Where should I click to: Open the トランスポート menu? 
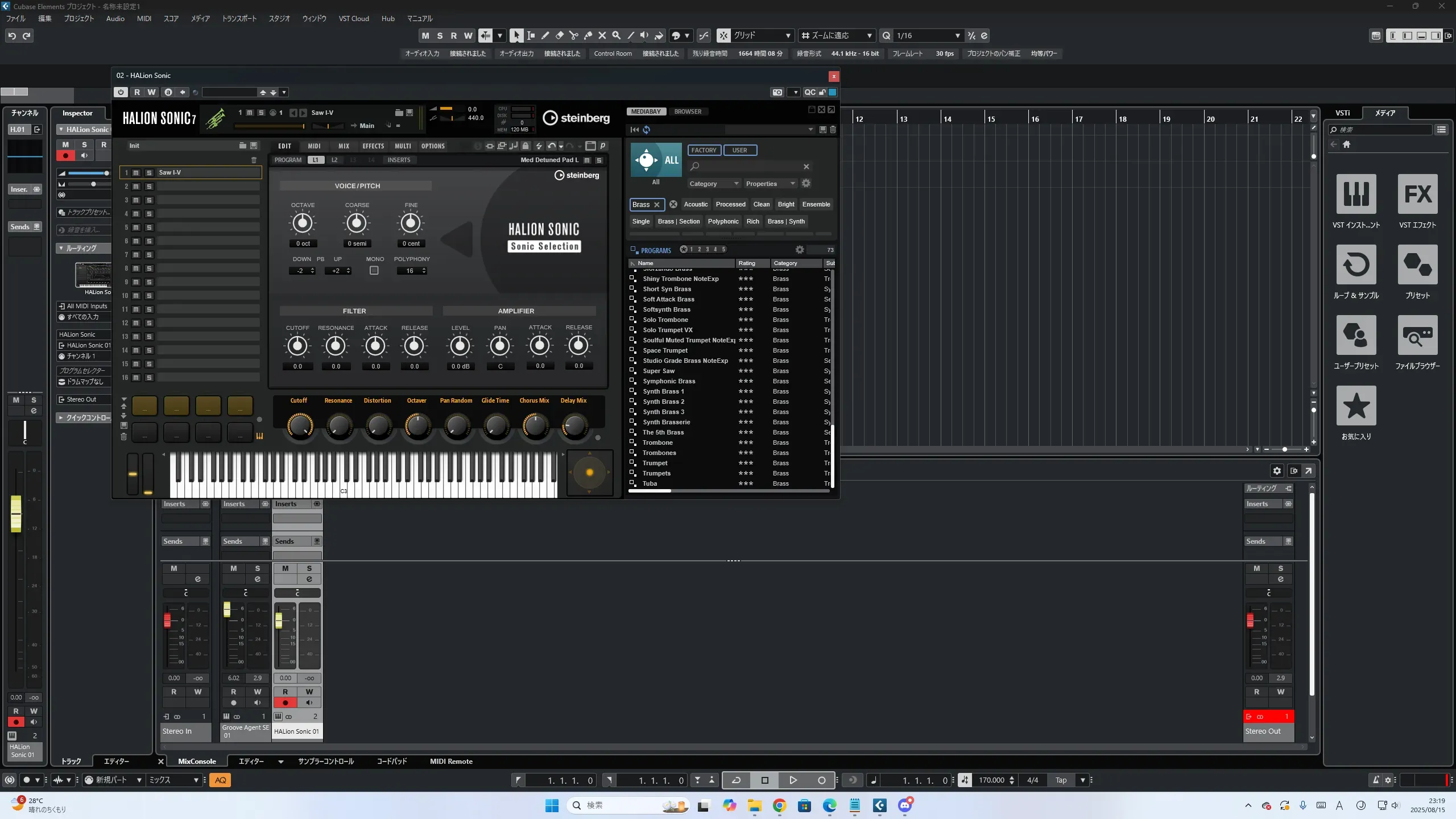(239, 19)
